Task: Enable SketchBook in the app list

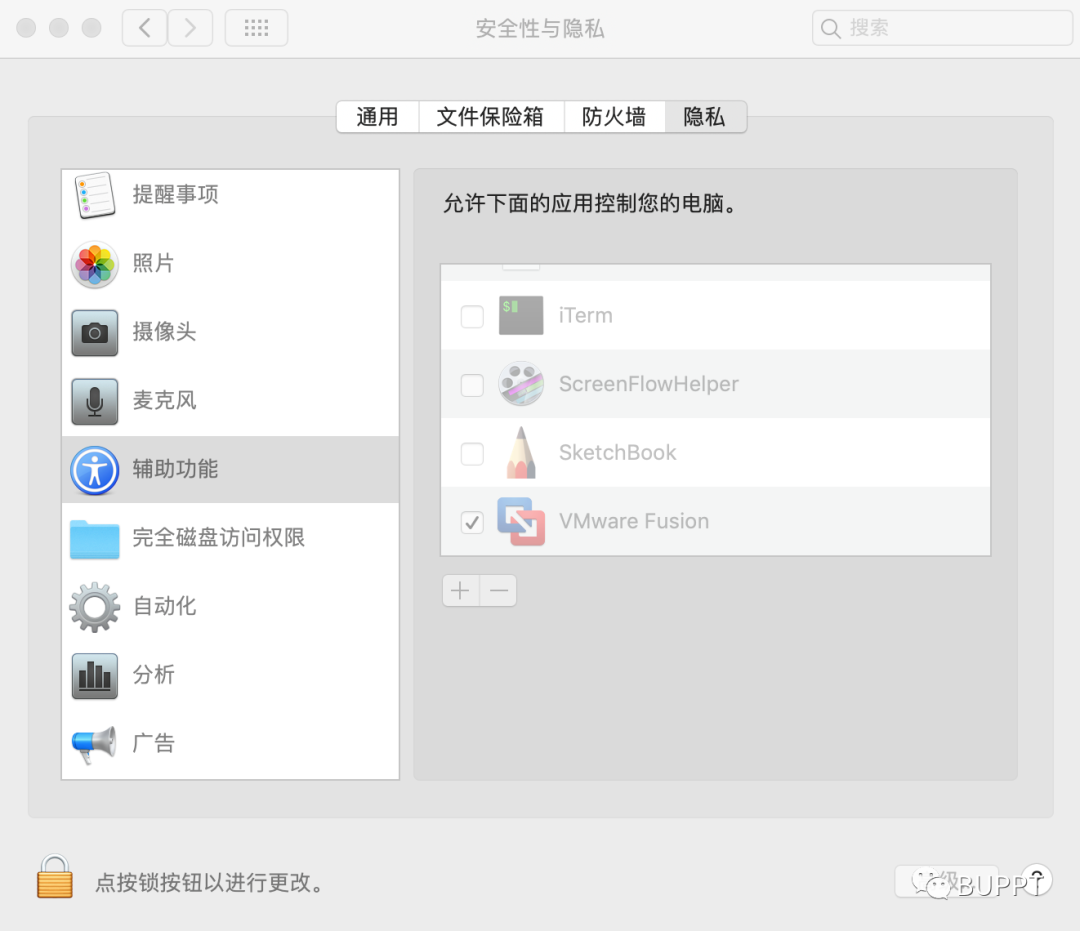Action: click(471, 453)
